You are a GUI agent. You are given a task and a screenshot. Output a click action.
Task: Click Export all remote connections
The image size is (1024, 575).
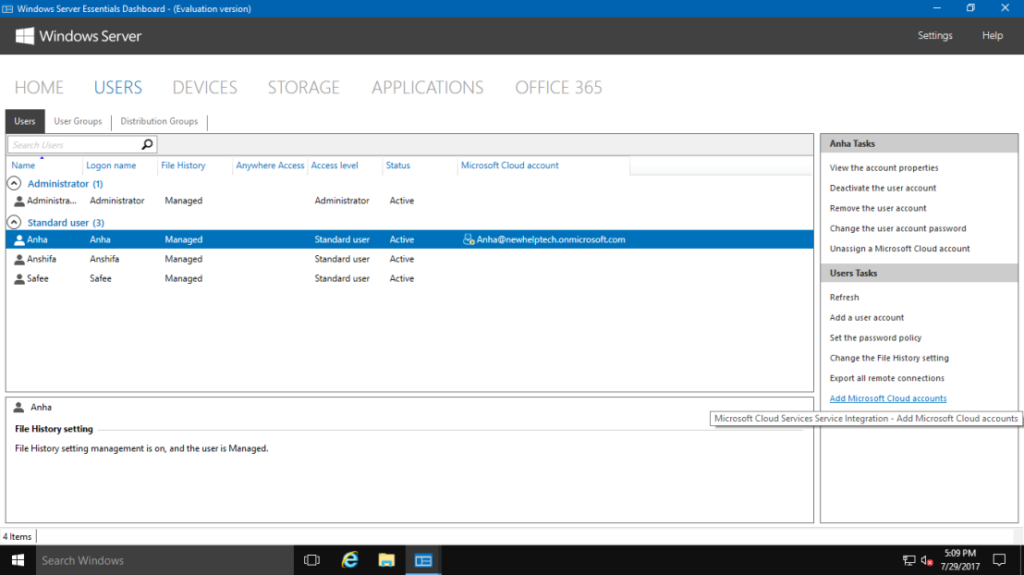(886, 378)
